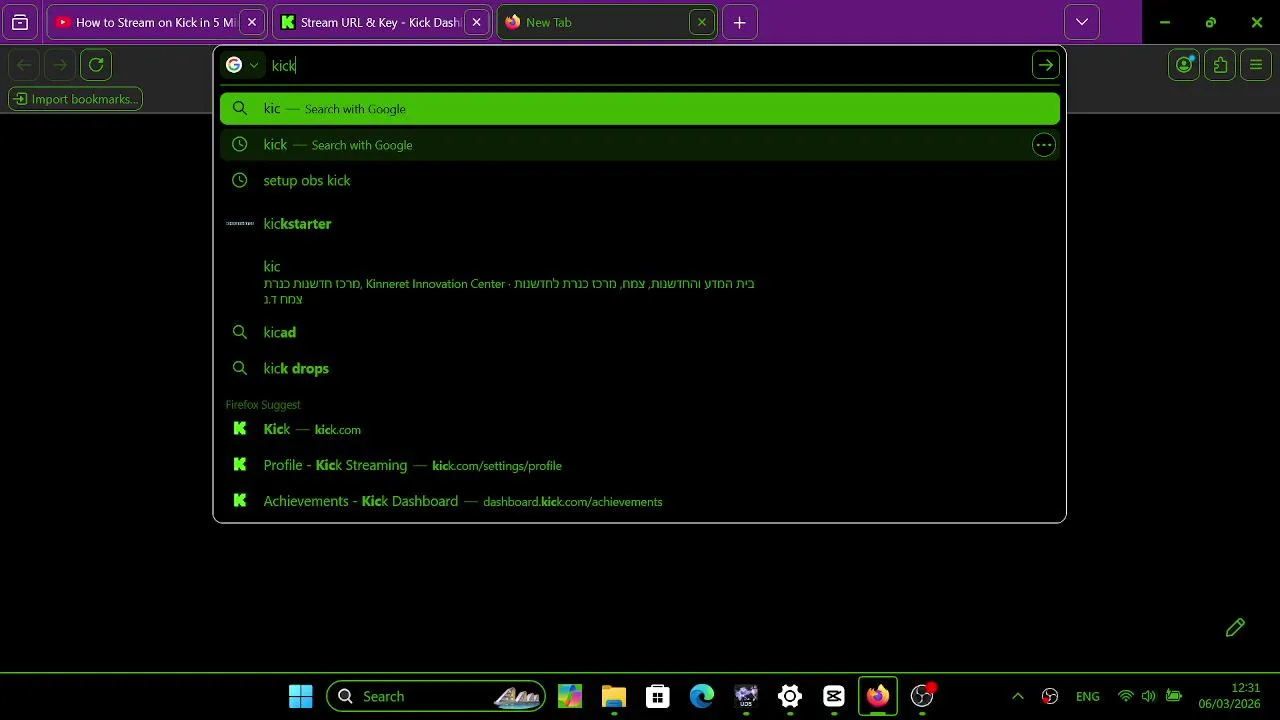Choose the 'kicad' search suggestion
This screenshot has width=1280, height=720.
[x=640, y=332]
